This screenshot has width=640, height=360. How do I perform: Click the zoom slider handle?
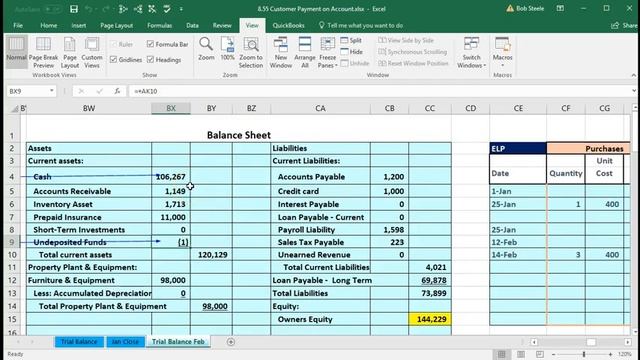coord(584,354)
